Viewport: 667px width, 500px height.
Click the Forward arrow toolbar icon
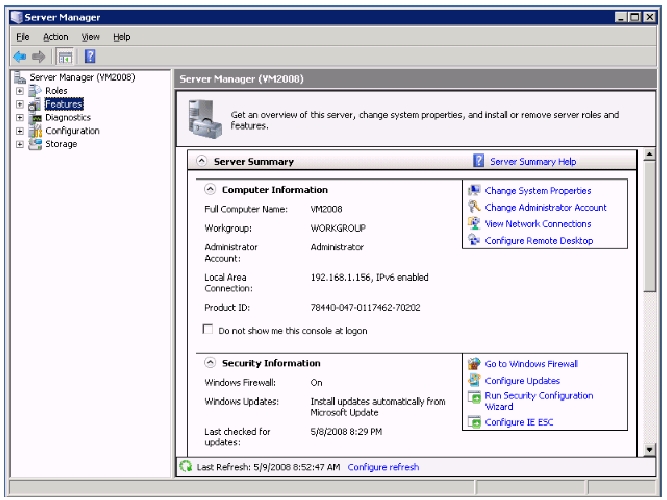click(x=38, y=56)
